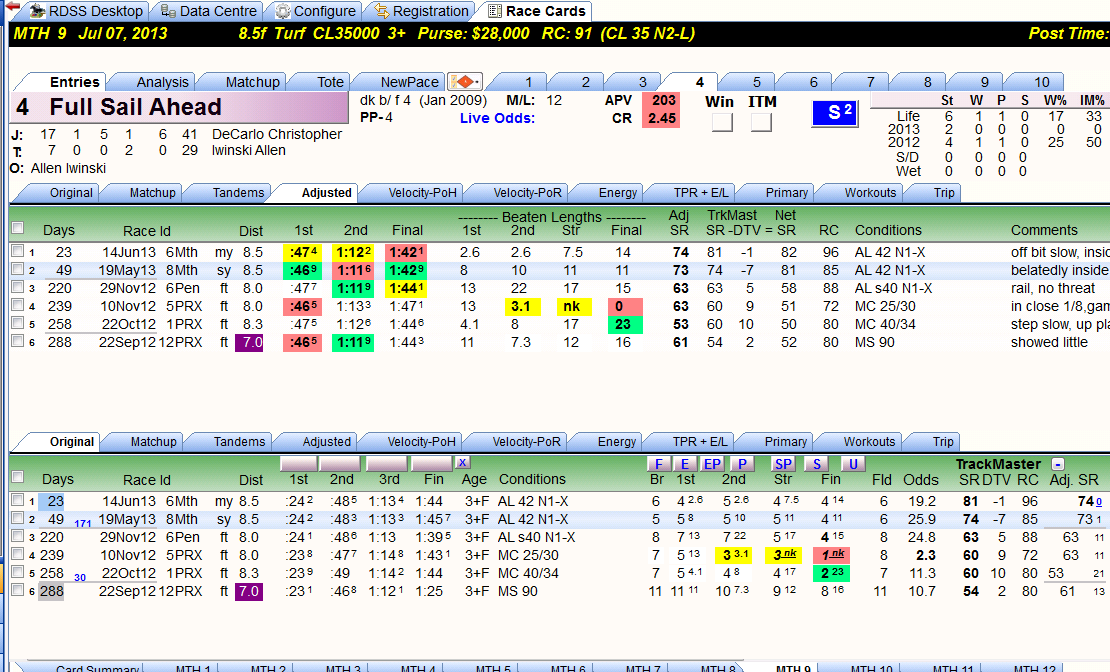This screenshot has width=1110, height=672.
Task: Check the 10Nov12 5PRX row in Adjusted panel
Action: 18,305
